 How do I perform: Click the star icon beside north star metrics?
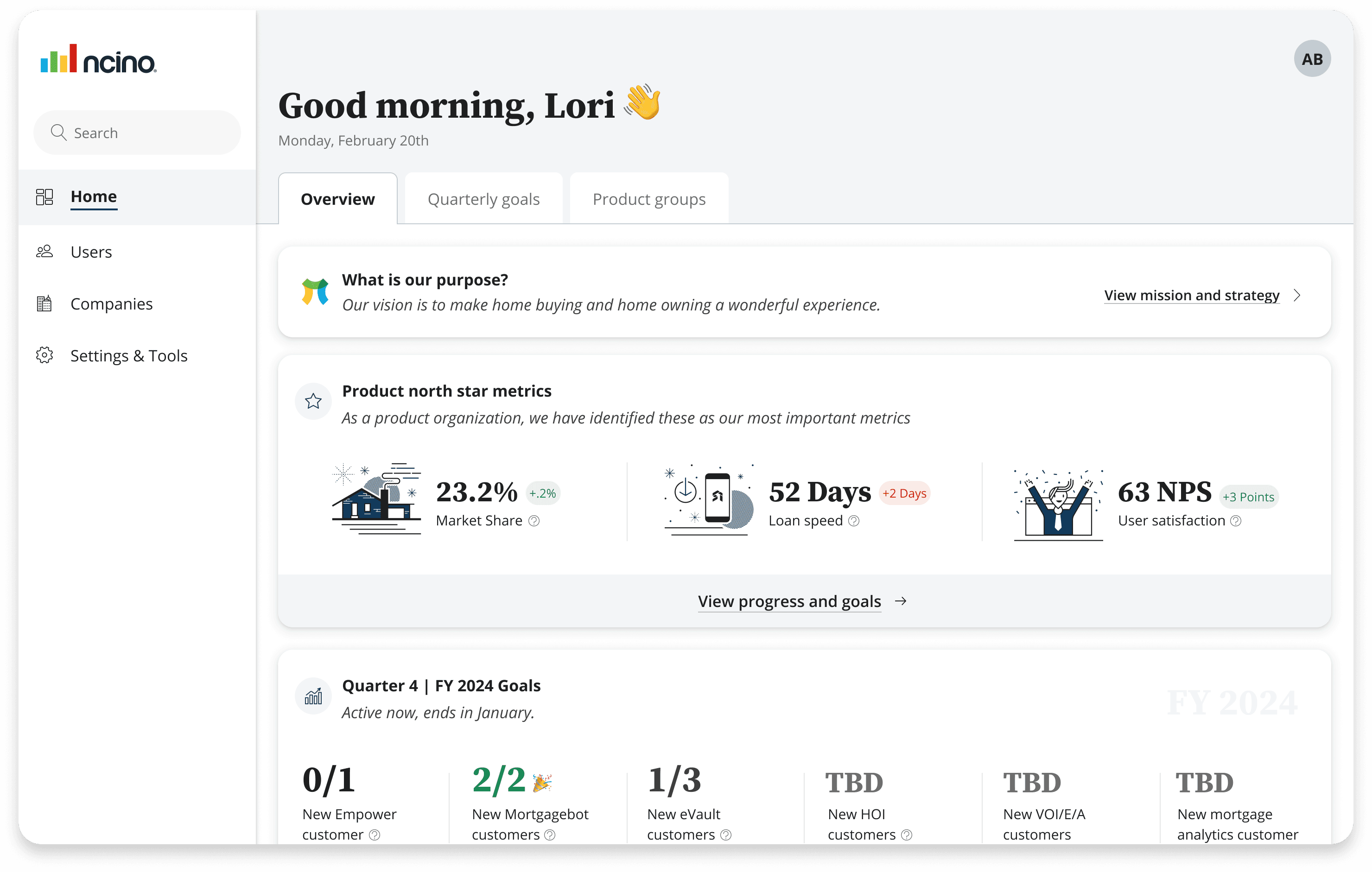tap(313, 402)
